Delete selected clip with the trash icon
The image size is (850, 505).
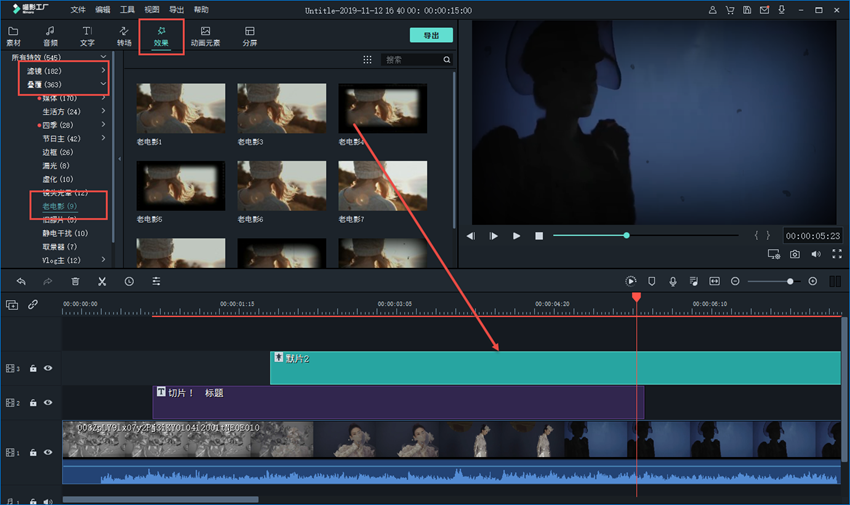(x=75, y=282)
